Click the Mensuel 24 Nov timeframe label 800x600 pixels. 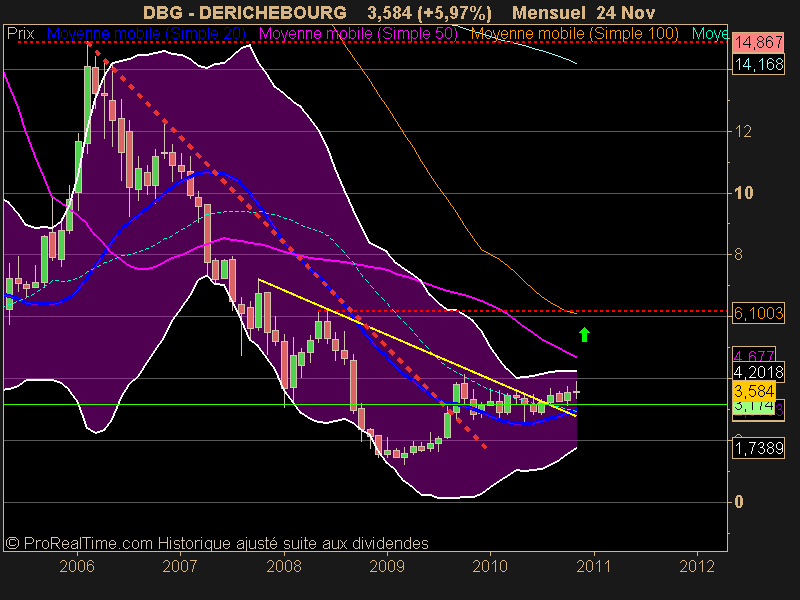coord(584,12)
